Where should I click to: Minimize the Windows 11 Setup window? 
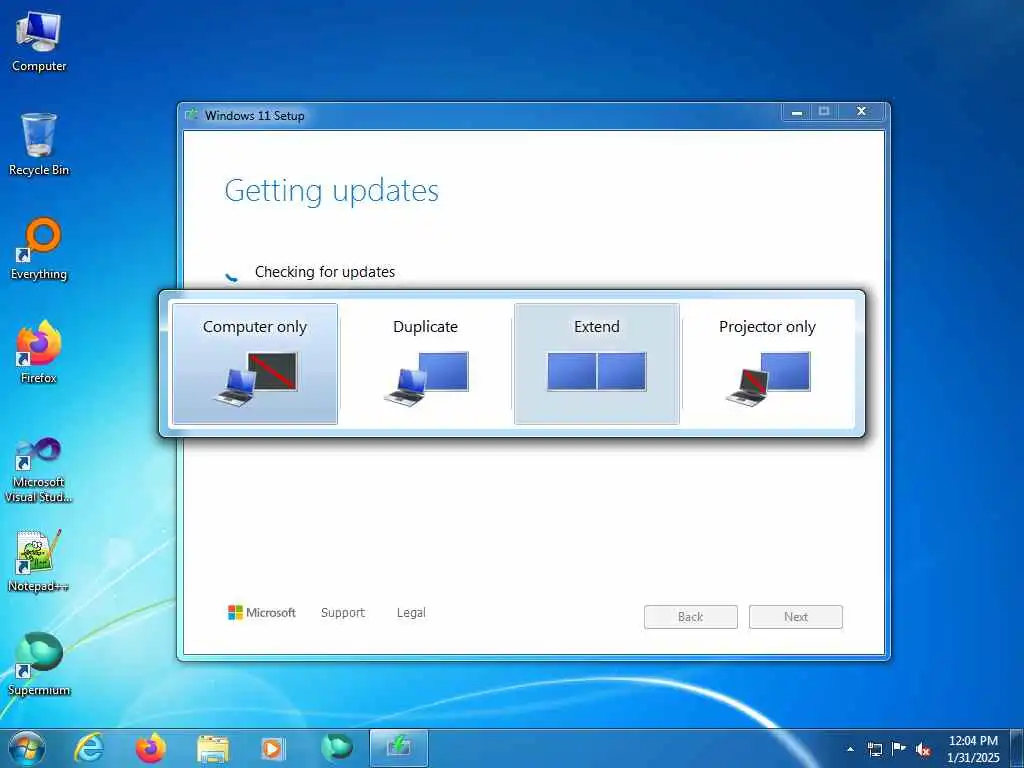pyautogui.click(x=797, y=112)
